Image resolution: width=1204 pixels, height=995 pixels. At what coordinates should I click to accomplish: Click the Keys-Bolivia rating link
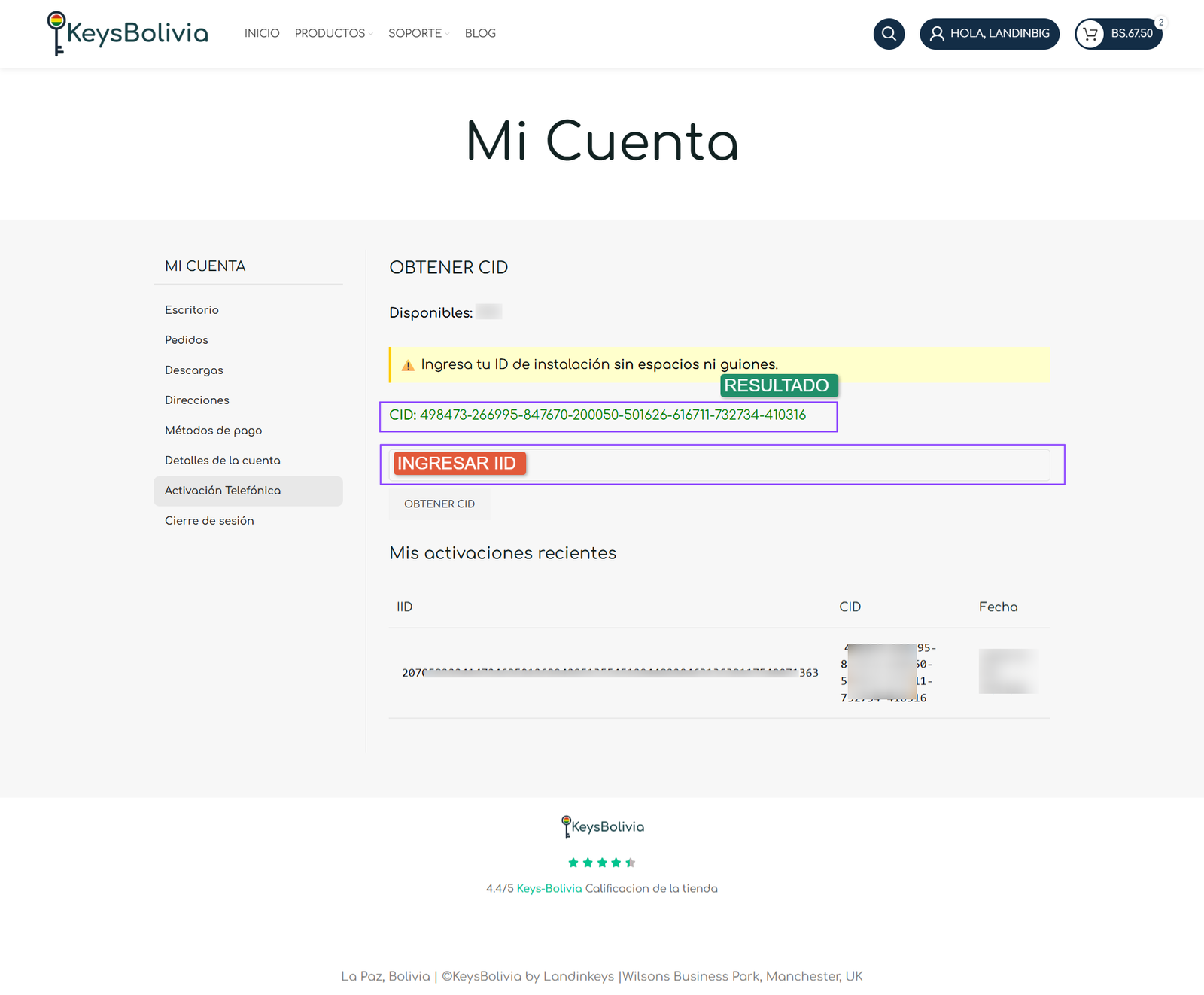(549, 888)
